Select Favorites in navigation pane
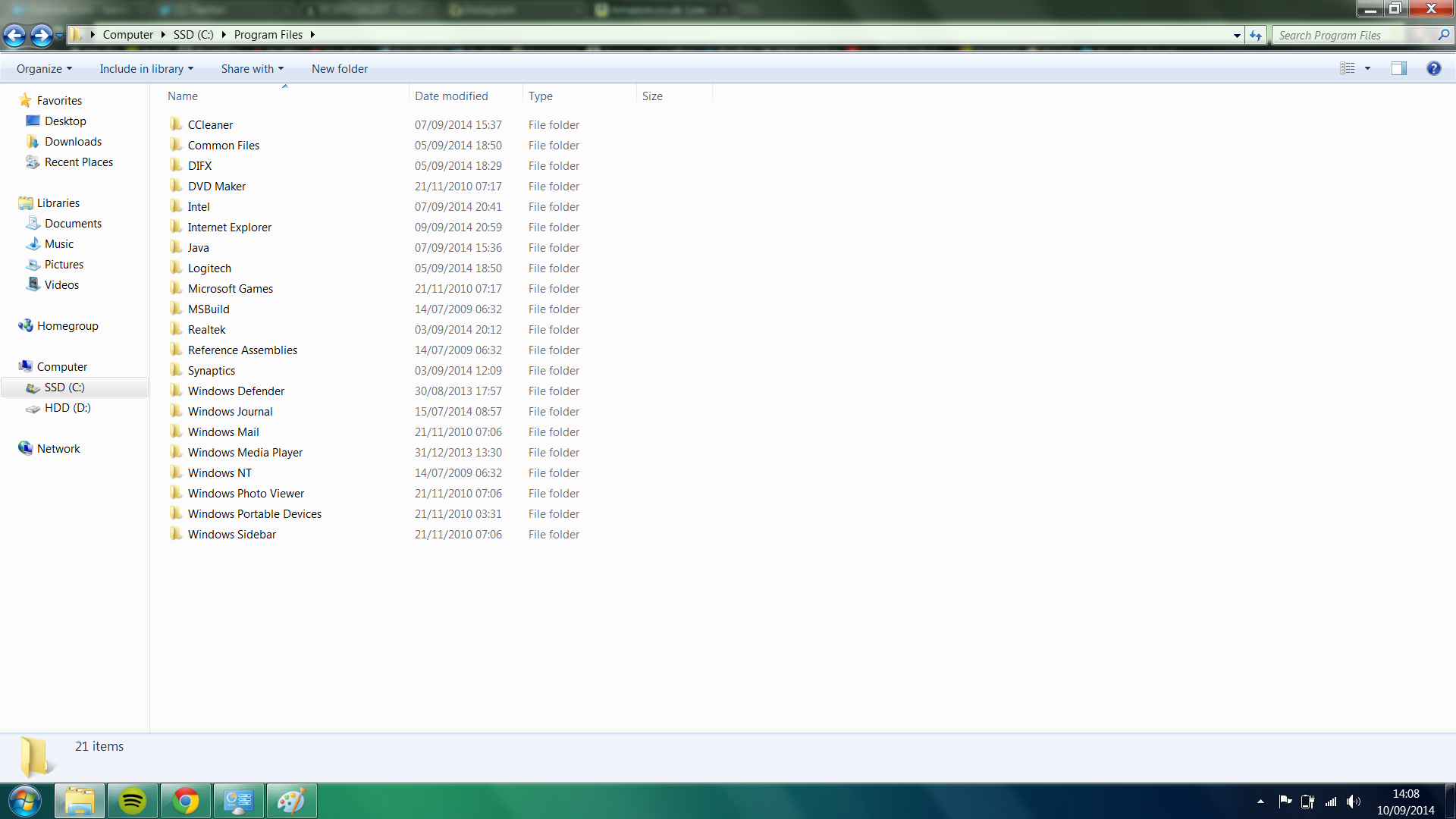 tap(50, 101)
